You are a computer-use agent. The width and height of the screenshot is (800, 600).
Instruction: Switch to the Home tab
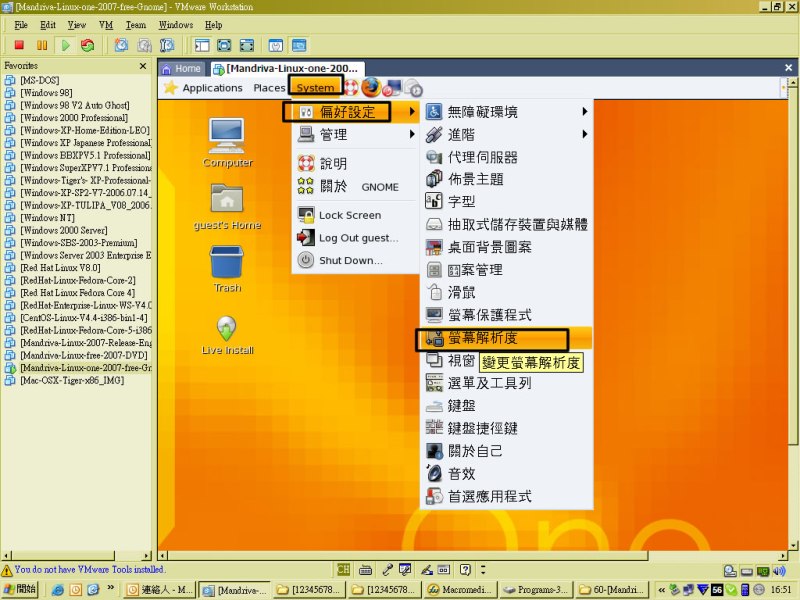(x=182, y=68)
